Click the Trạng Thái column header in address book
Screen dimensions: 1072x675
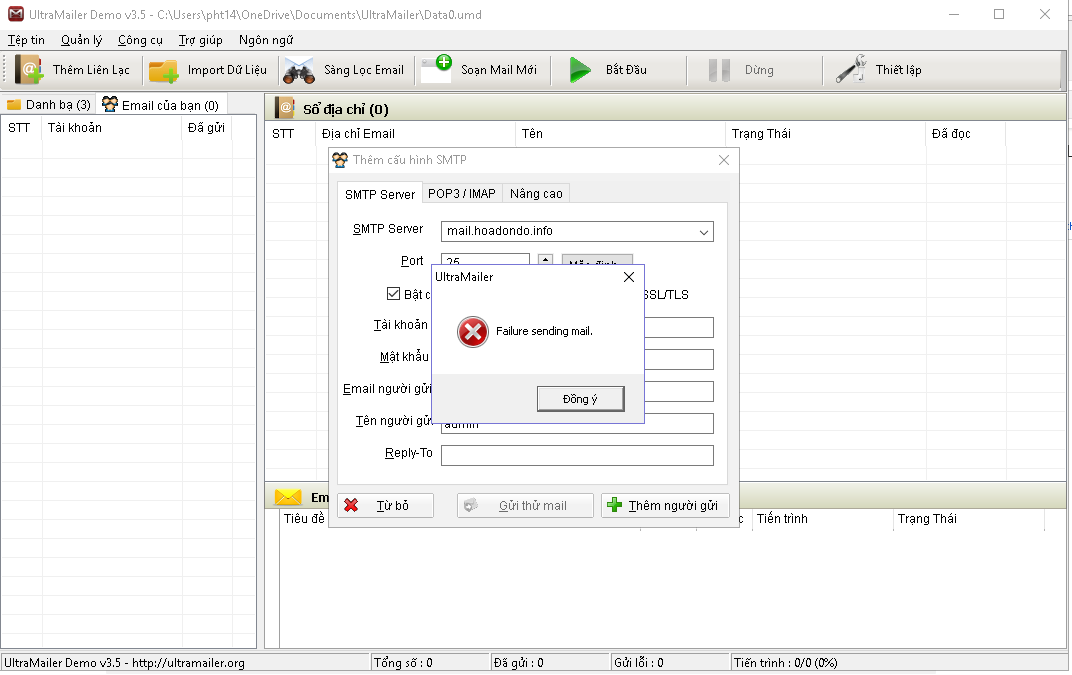pyautogui.click(x=826, y=133)
